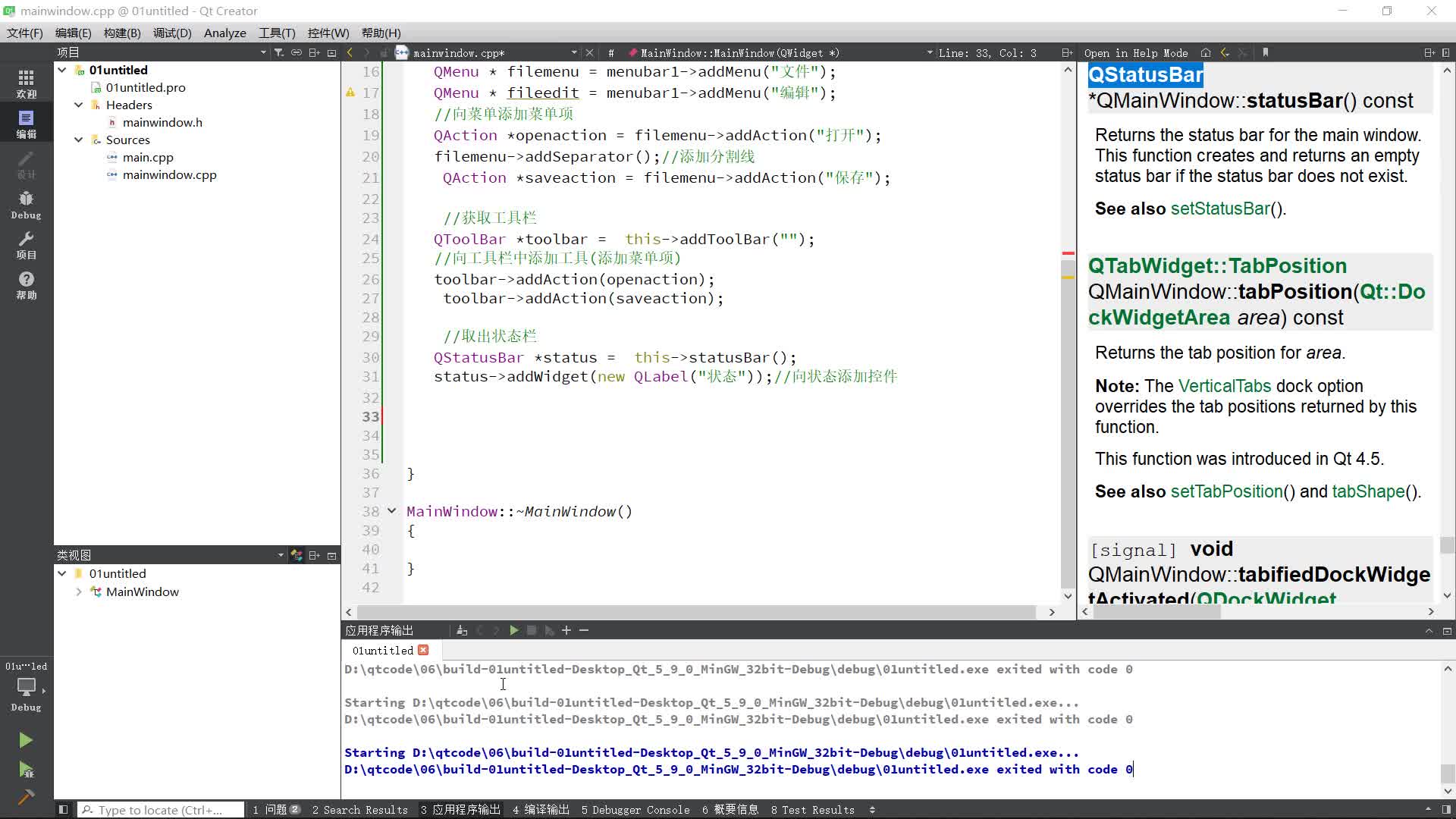Close the project side panel
The image size is (1456, 819).
pyautogui.click(x=331, y=52)
